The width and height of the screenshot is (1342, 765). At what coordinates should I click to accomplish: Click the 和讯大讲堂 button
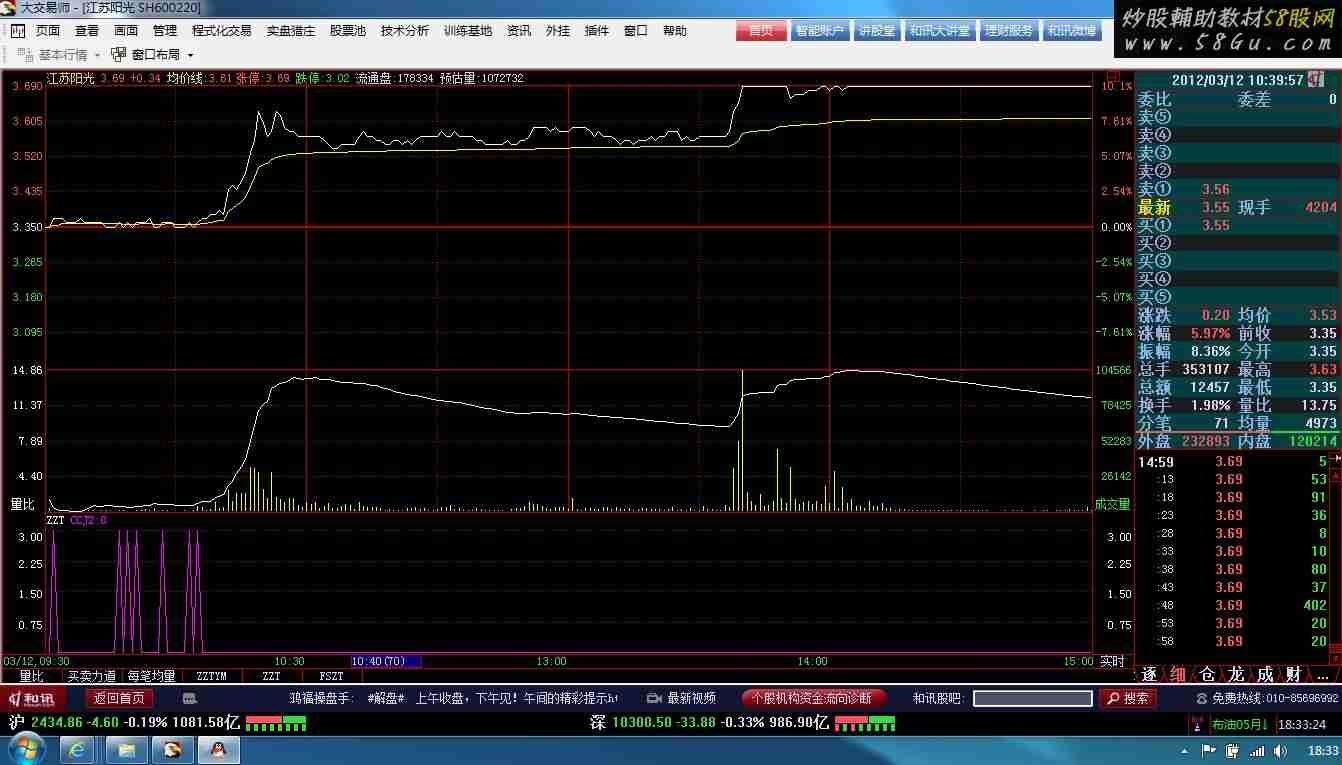(x=939, y=31)
